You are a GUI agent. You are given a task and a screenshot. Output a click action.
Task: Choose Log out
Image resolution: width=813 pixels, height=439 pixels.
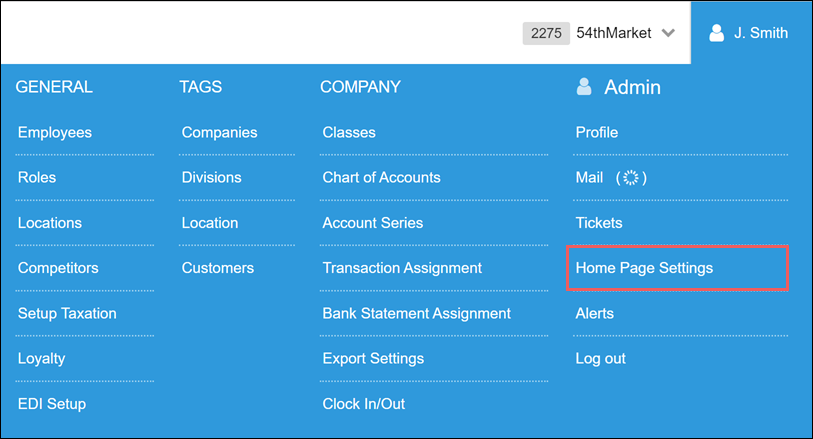point(600,359)
